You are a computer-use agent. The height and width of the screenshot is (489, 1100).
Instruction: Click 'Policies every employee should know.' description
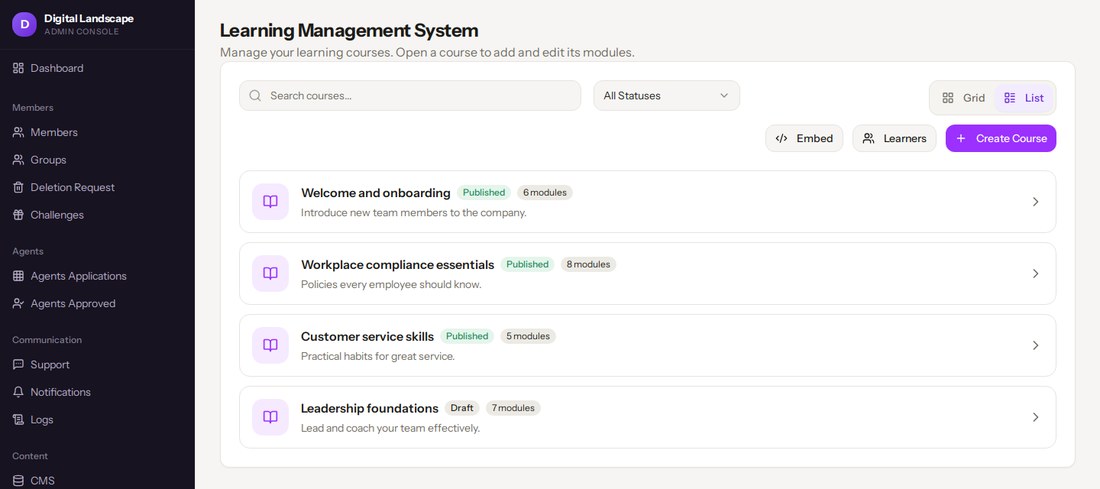(x=391, y=285)
